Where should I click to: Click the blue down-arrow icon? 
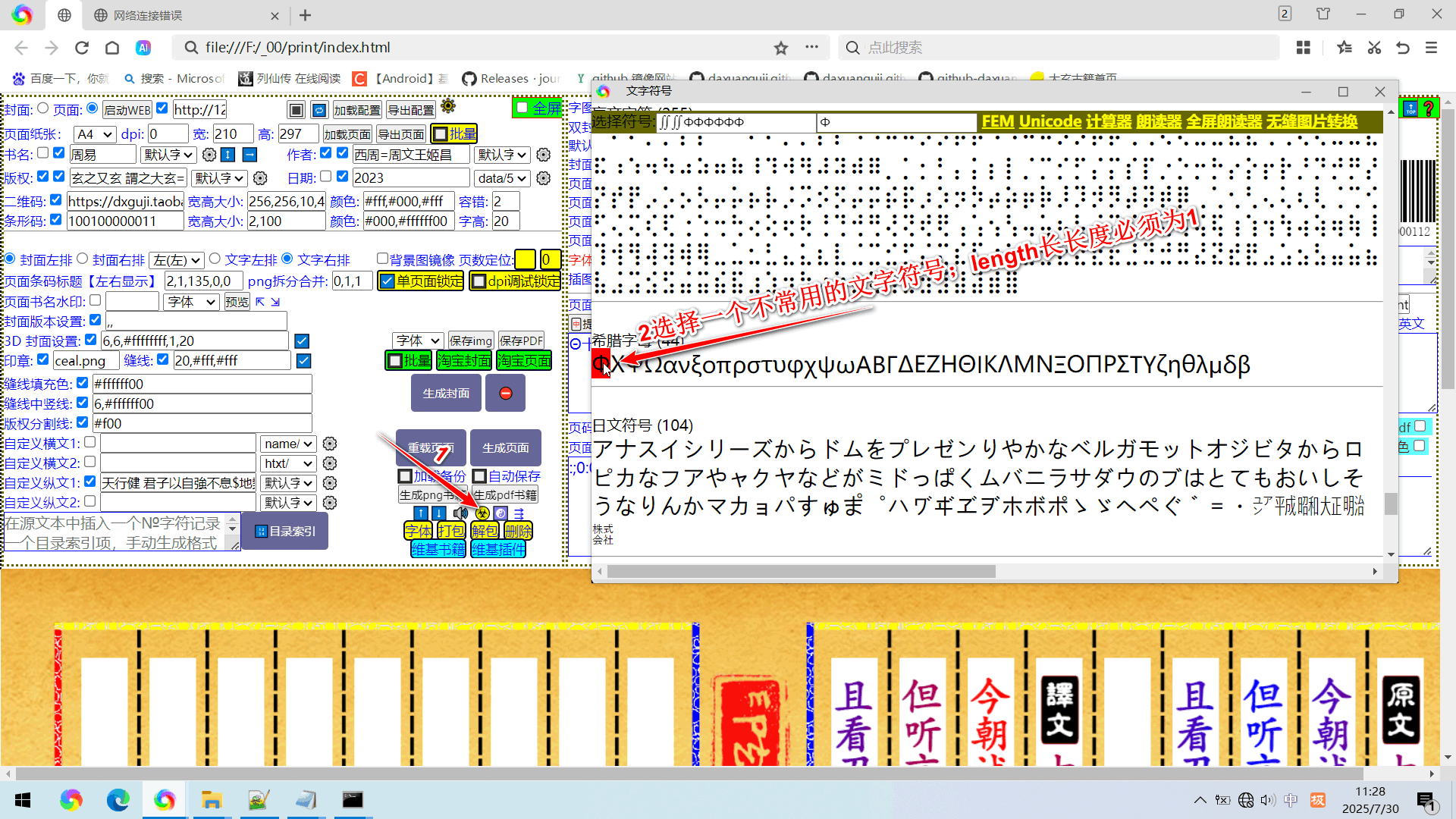click(x=439, y=513)
